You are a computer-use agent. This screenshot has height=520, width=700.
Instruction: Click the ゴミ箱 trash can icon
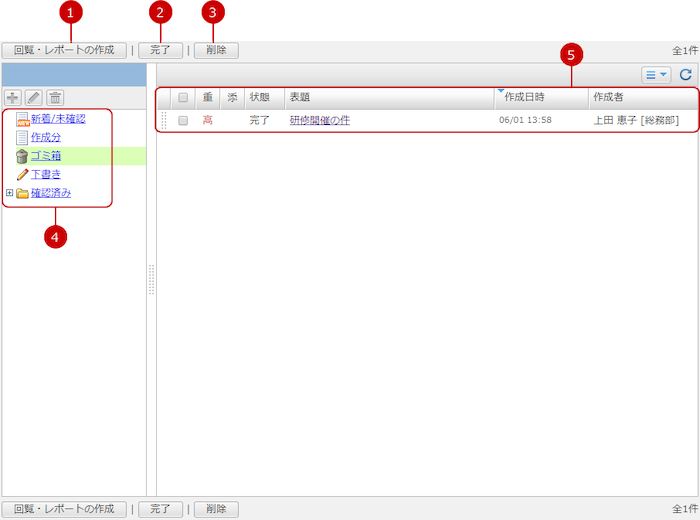click(x=22, y=156)
